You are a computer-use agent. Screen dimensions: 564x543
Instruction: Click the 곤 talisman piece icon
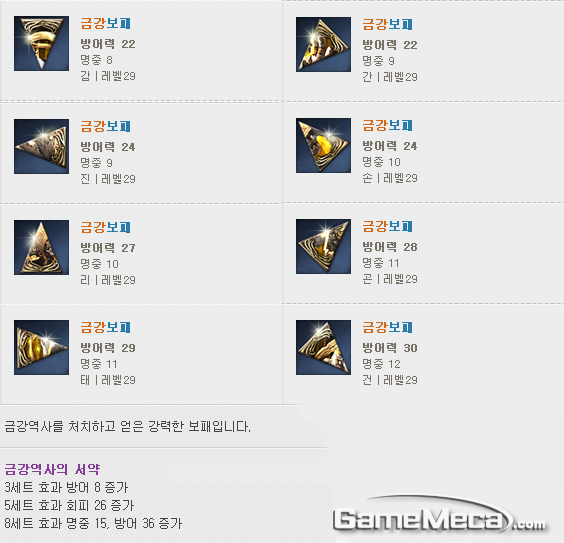323,246
